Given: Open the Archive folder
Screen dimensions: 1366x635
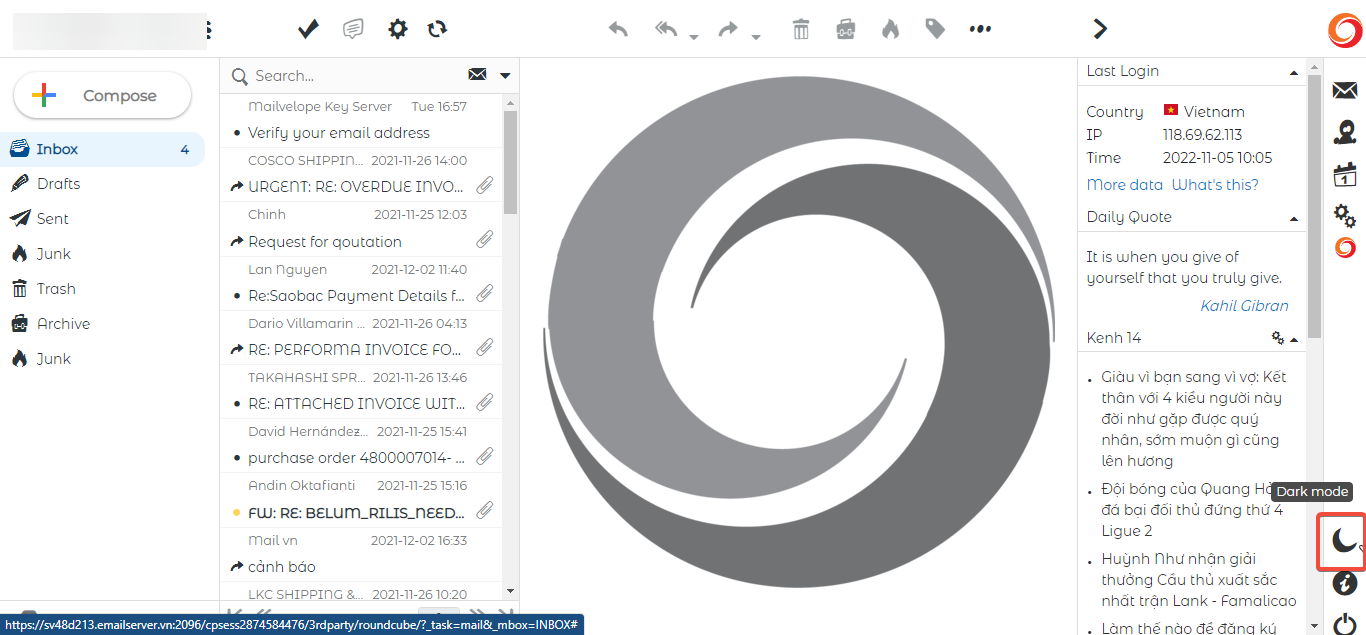Looking at the screenshot, I should 102,324.
